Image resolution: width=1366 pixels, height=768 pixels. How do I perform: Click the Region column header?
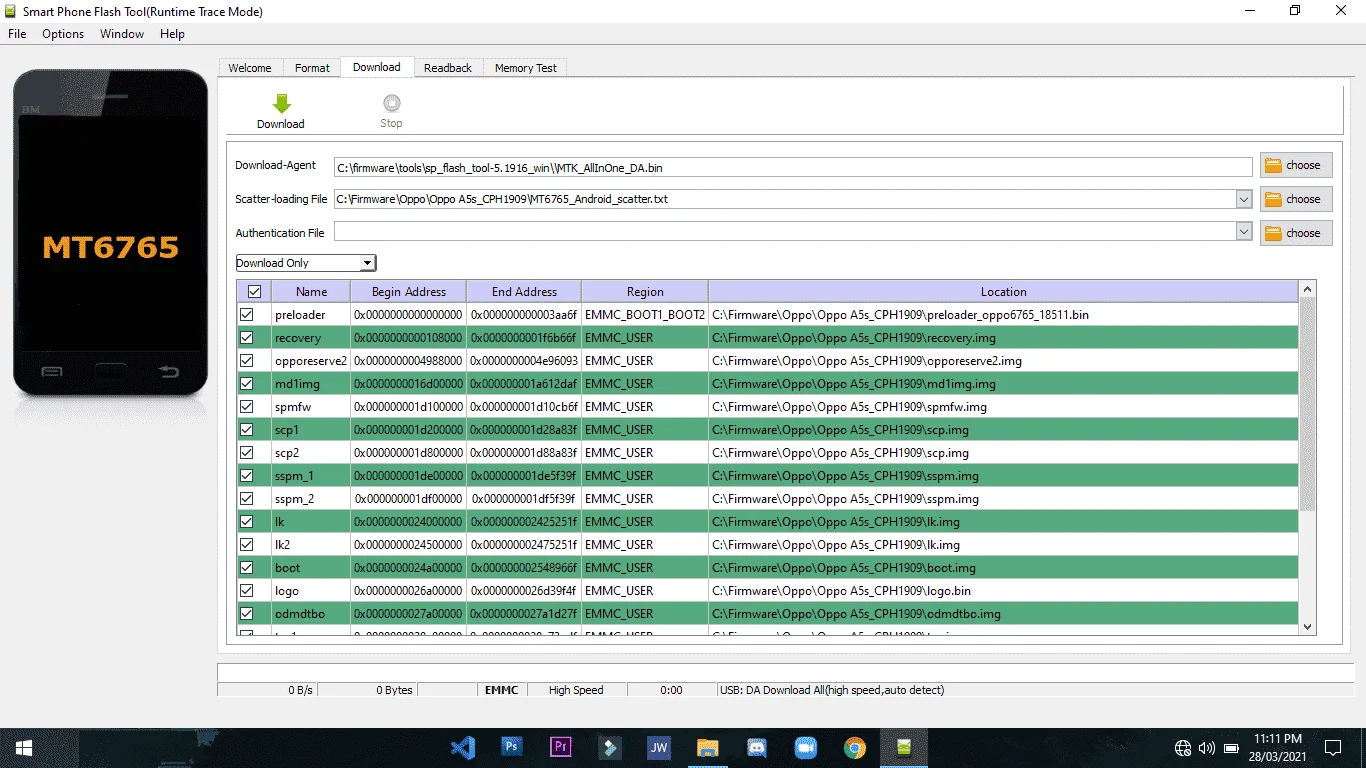click(645, 292)
